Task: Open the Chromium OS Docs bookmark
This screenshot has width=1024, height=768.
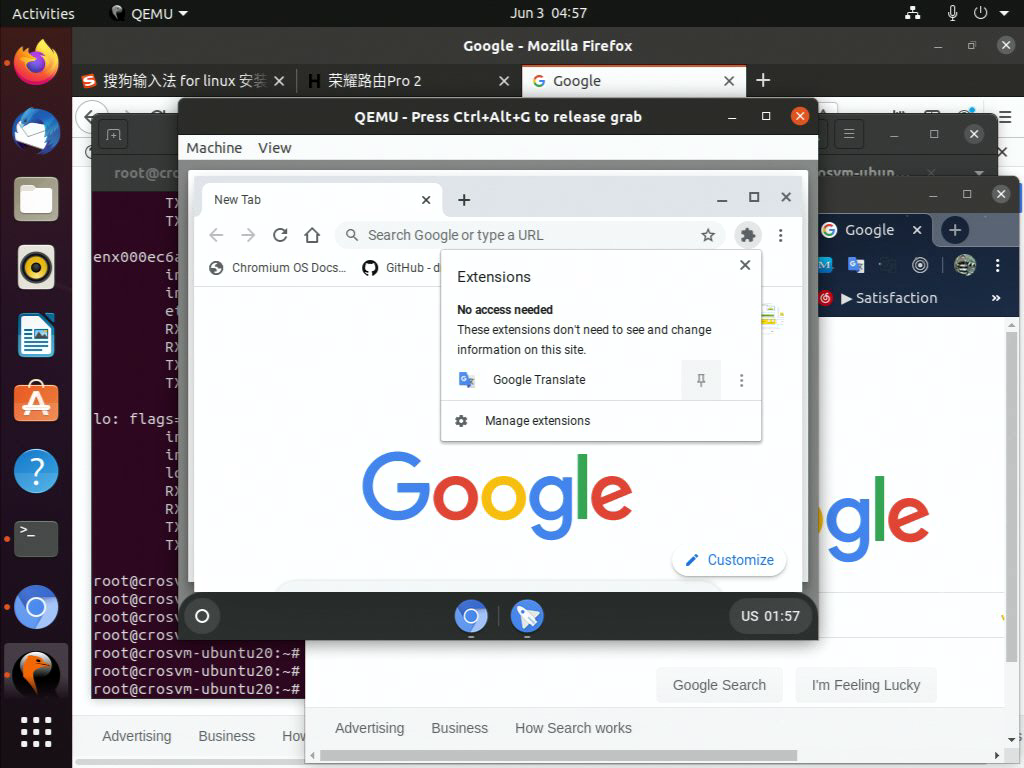Action: tap(278, 268)
